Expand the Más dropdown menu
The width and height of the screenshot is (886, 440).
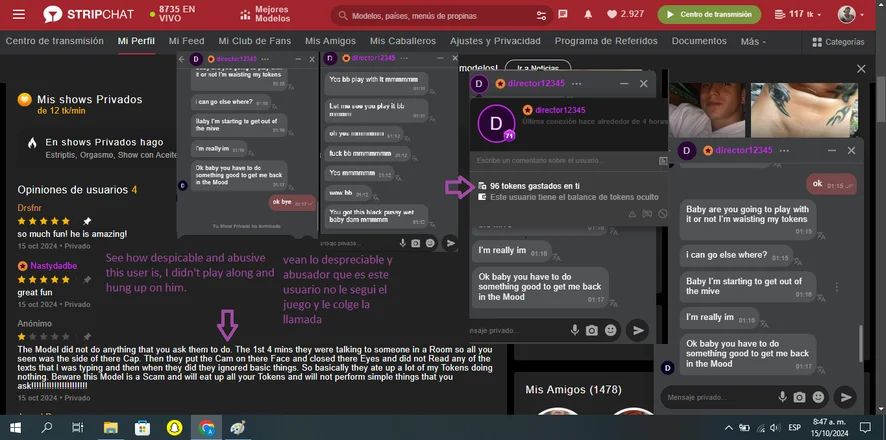point(752,42)
